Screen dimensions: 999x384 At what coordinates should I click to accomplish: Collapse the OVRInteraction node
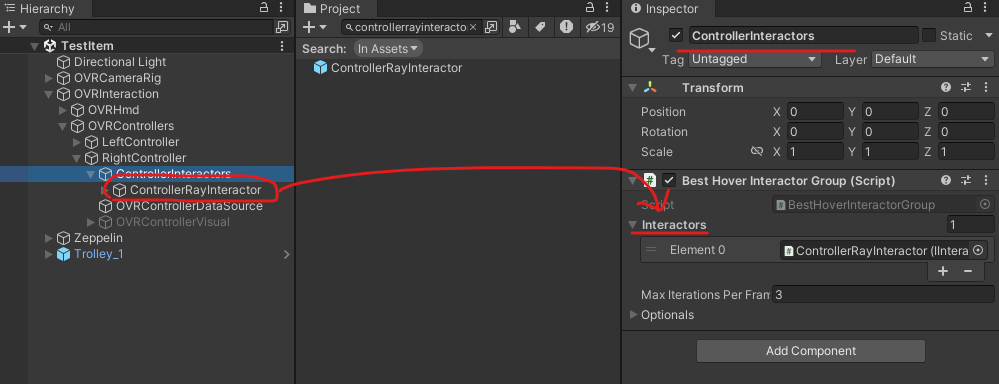(48, 94)
